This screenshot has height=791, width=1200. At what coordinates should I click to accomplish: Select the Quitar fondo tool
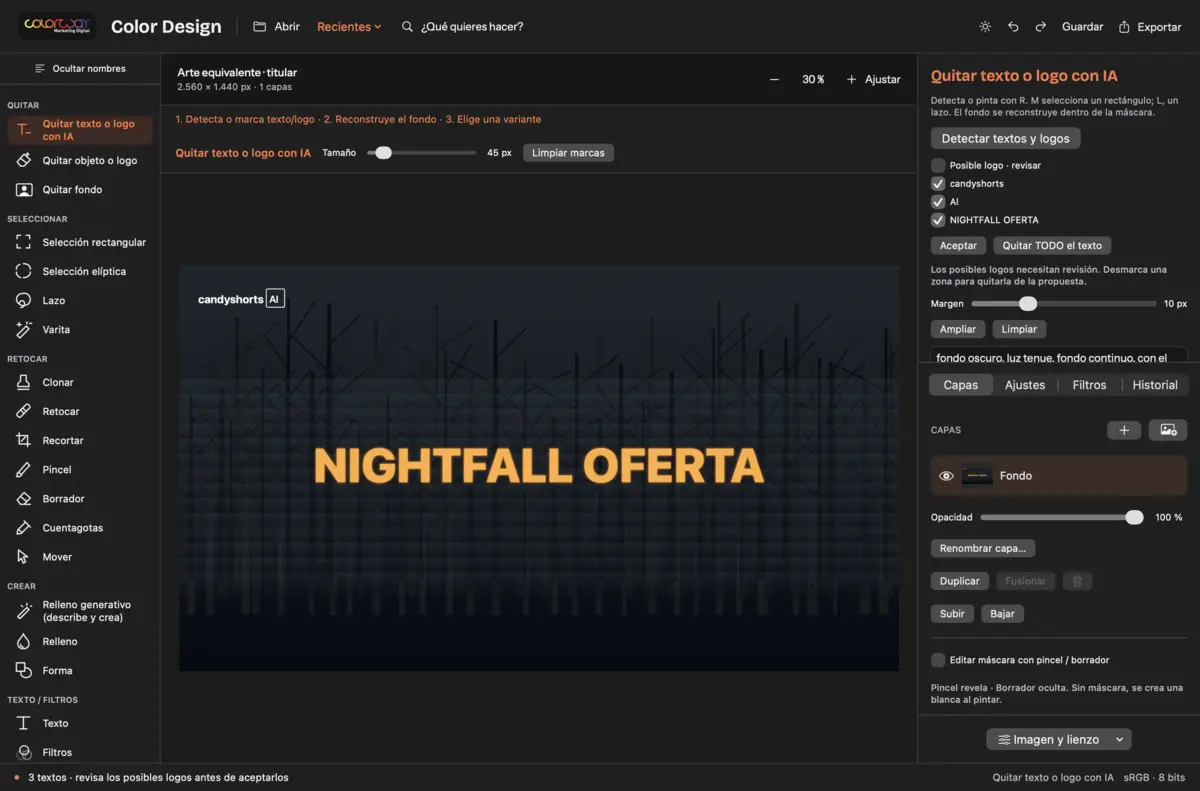[x=80, y=189]
